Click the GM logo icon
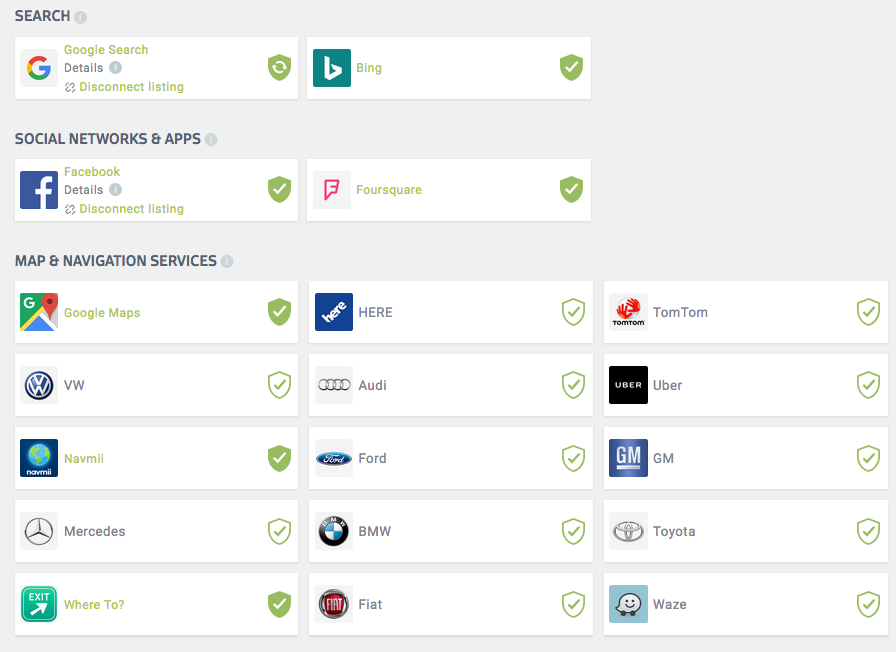This screenshot has width=896, height=652. 629,458
